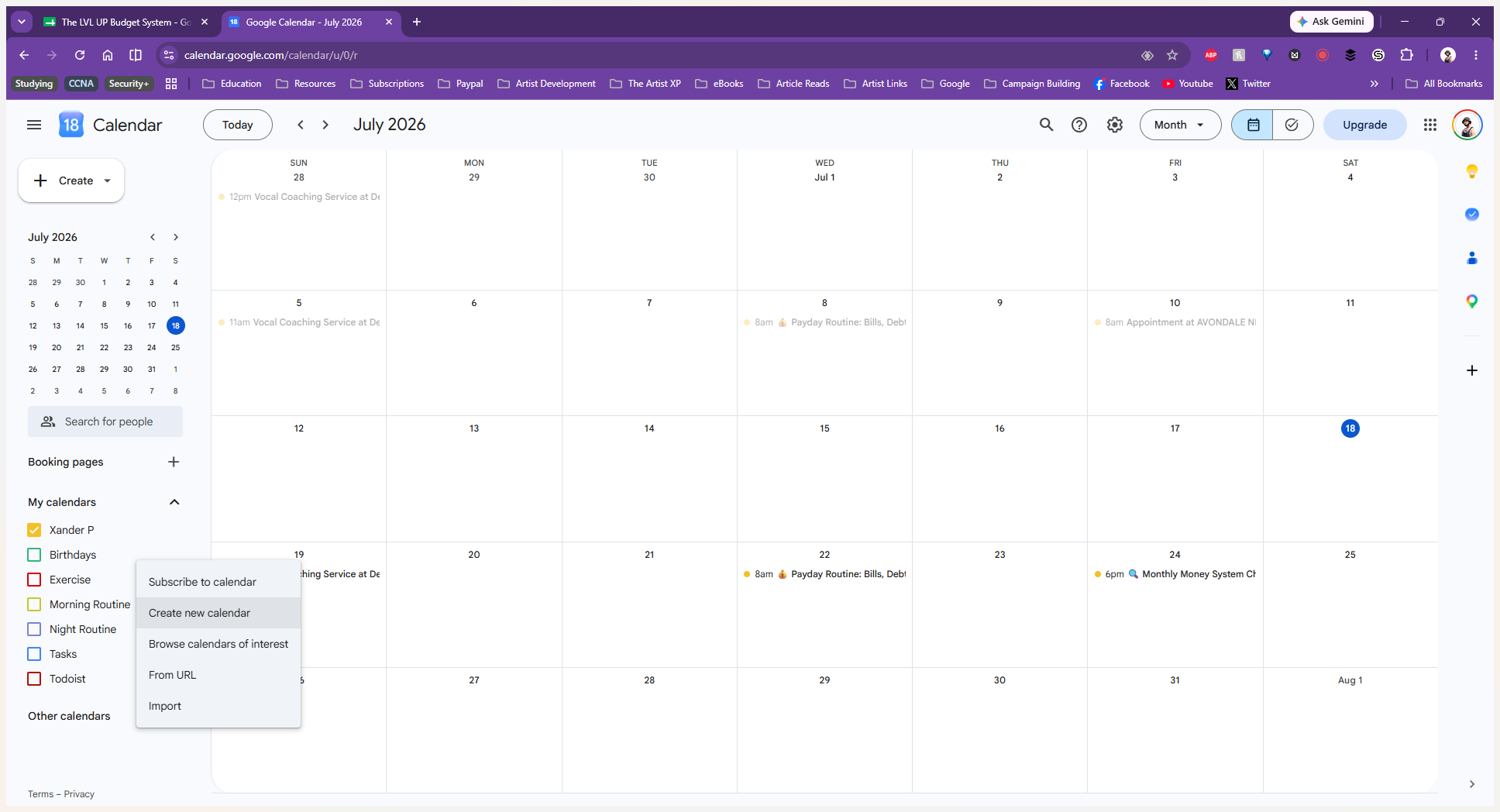Open the browser home page icon

click(108, 55)
